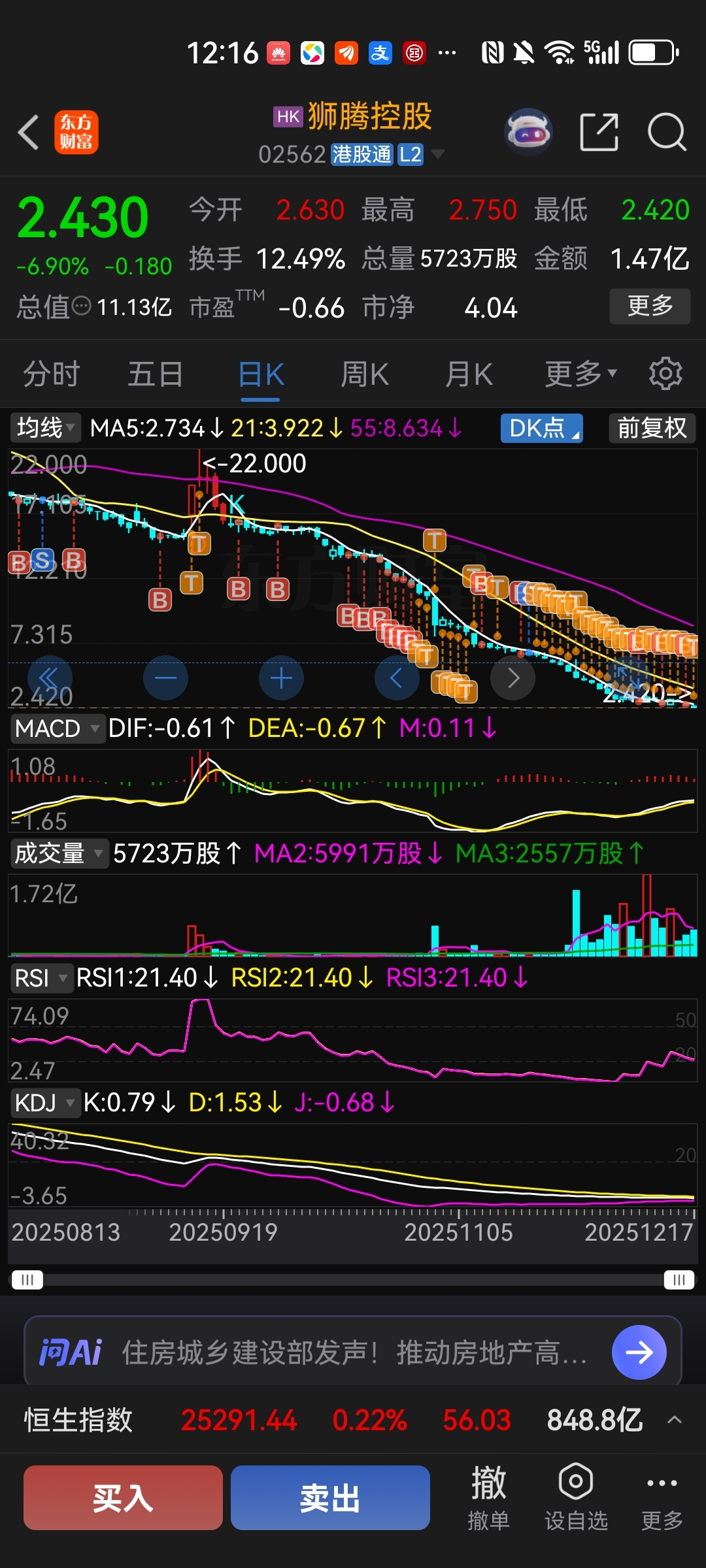The height and width of the screenshot is (1568, 706).
Task: Move chart left with single arrow
Action: click(x=397, y=678)
